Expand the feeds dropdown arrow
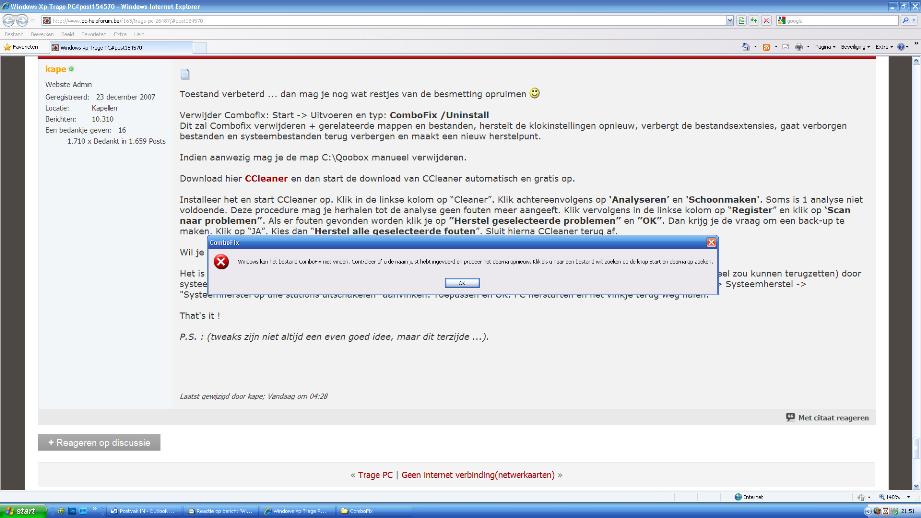 click(x=776, y=47)
